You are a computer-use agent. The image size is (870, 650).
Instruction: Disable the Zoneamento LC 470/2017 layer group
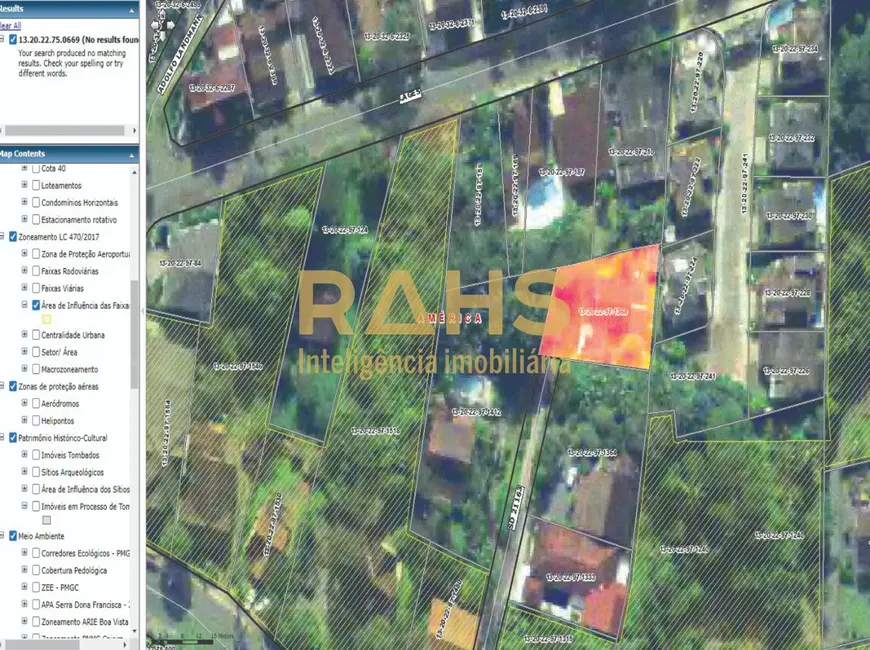(x=13, y=237)
